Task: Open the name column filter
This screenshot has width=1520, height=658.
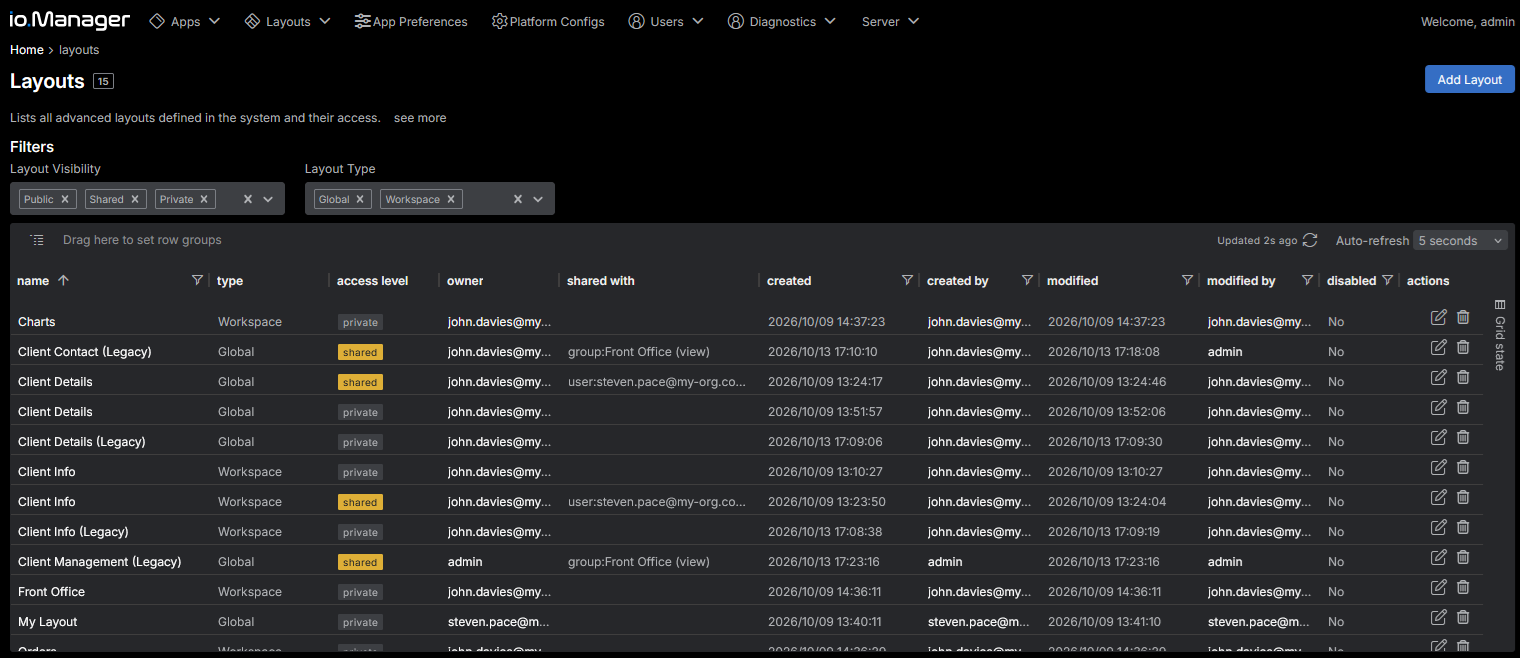Action: (x=197, y=281)
